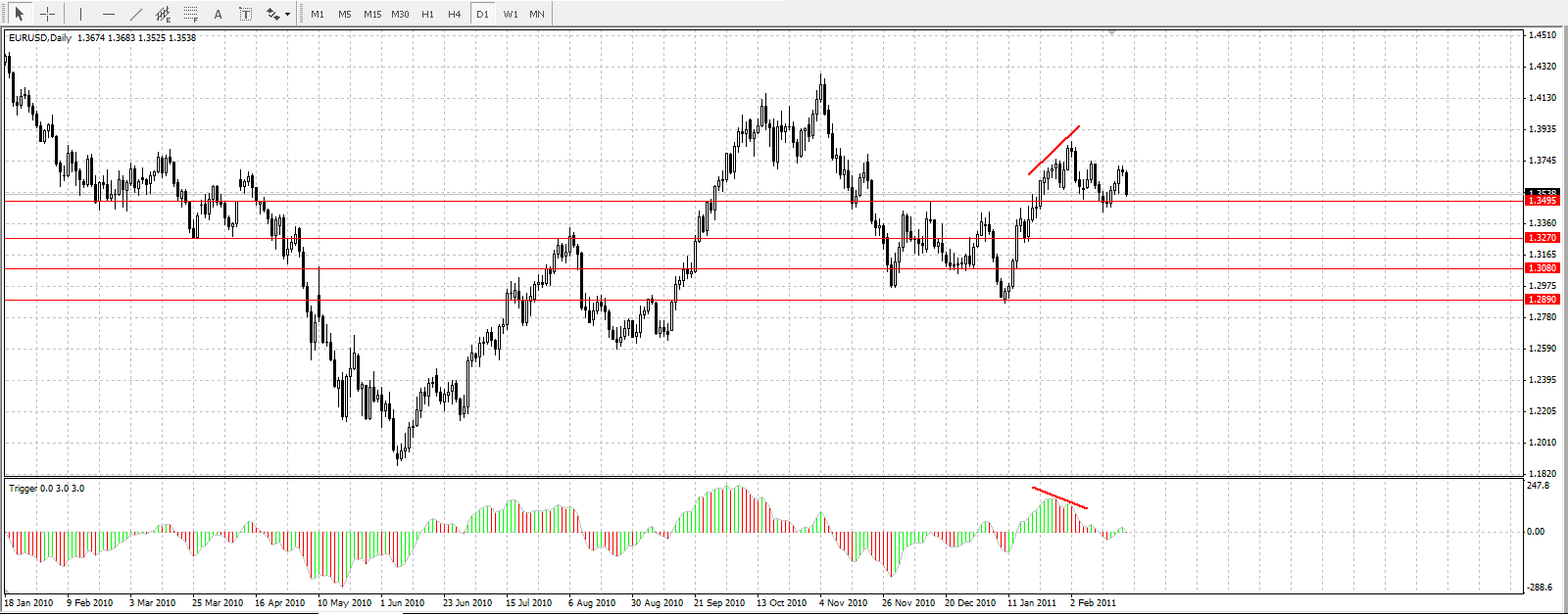The width and height of the screenshot is (1568, 614).
Task: Choose the vertical line drawing tool
Action: click(80, 15)
